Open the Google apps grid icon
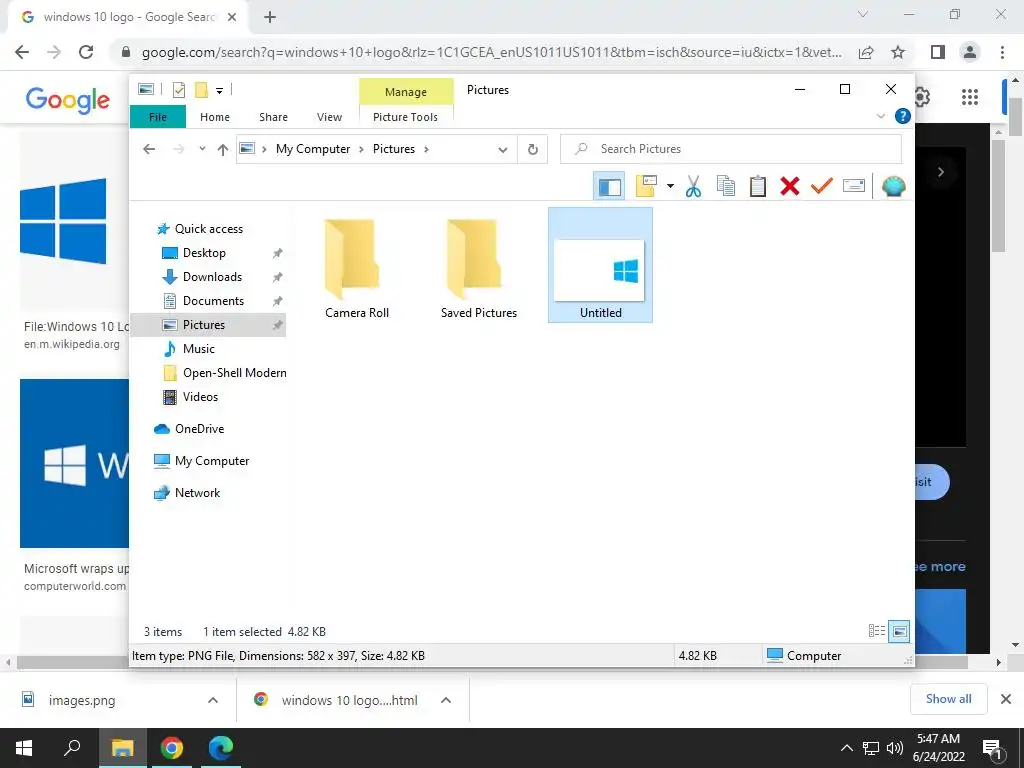 (x=970, y=97)
